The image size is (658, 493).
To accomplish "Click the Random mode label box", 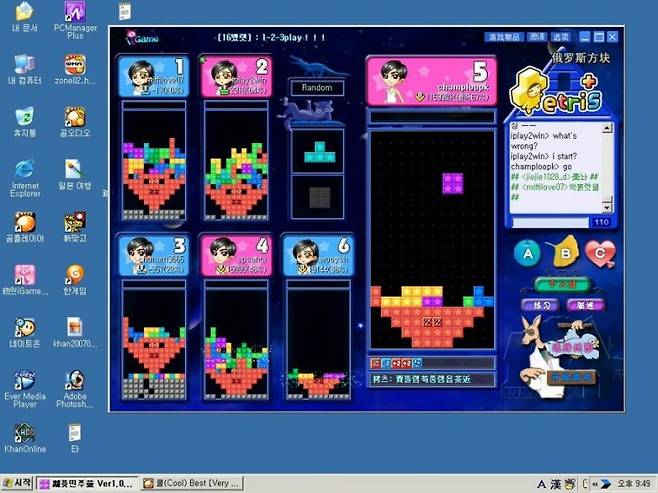I will tap(317, 88).
